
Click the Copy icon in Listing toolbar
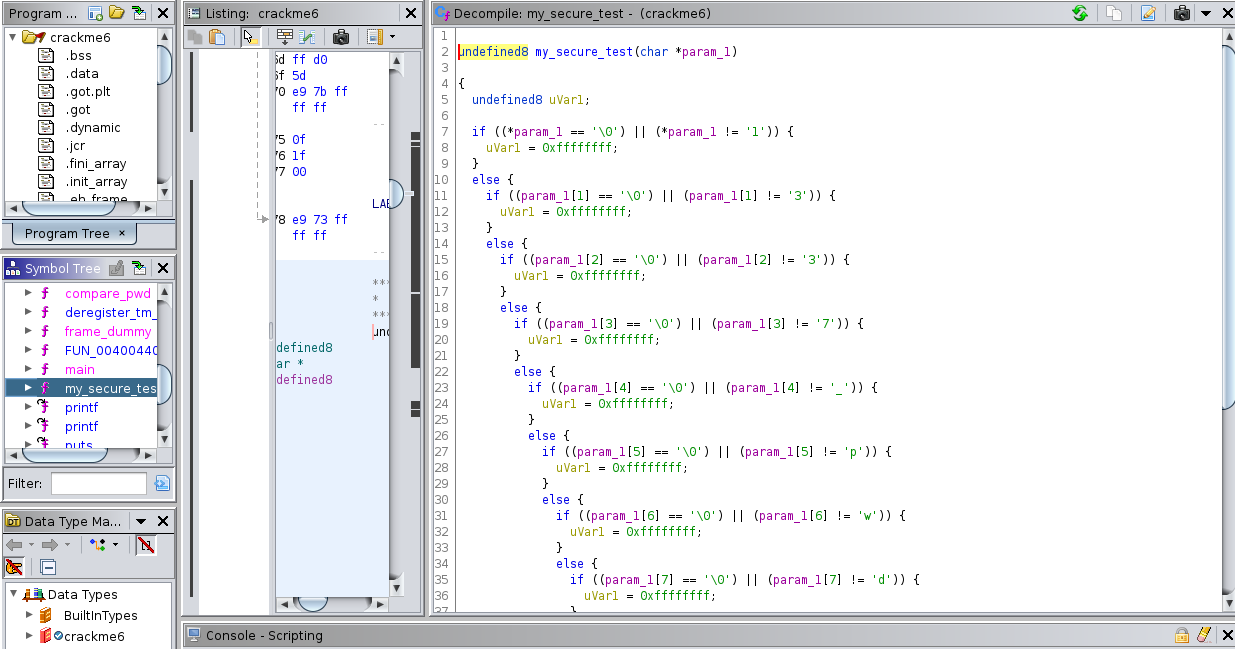[195, 37]
